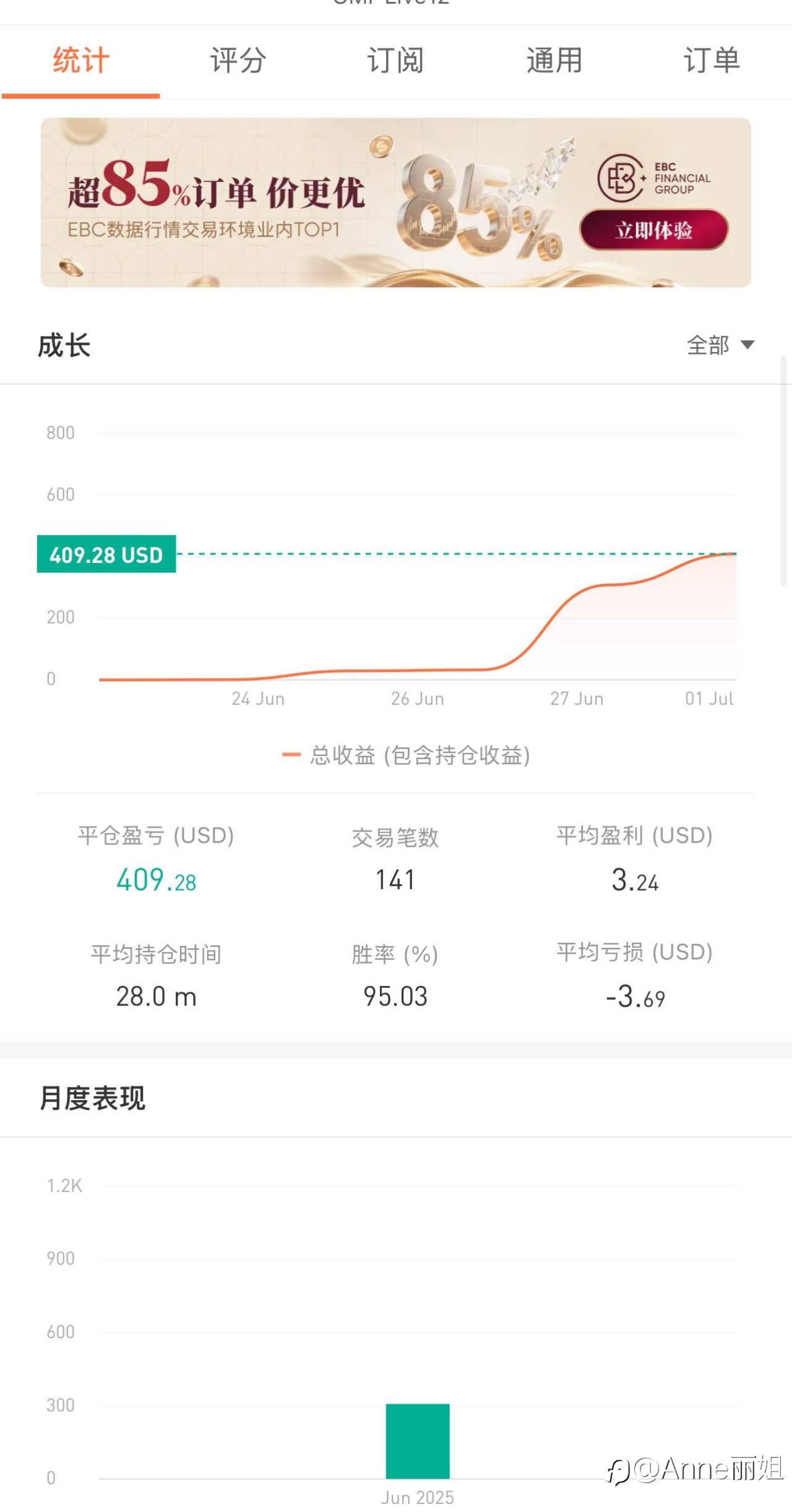
Task: Tap the green 409.28 USD chart label
Action: point(106,554)
